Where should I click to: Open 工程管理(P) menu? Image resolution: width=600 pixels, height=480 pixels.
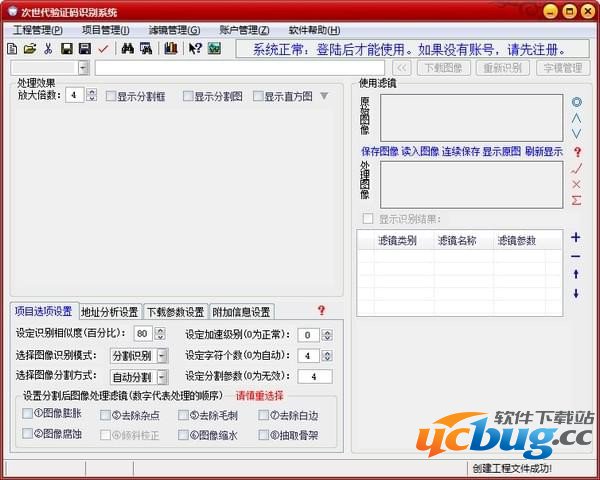point(38,30)
